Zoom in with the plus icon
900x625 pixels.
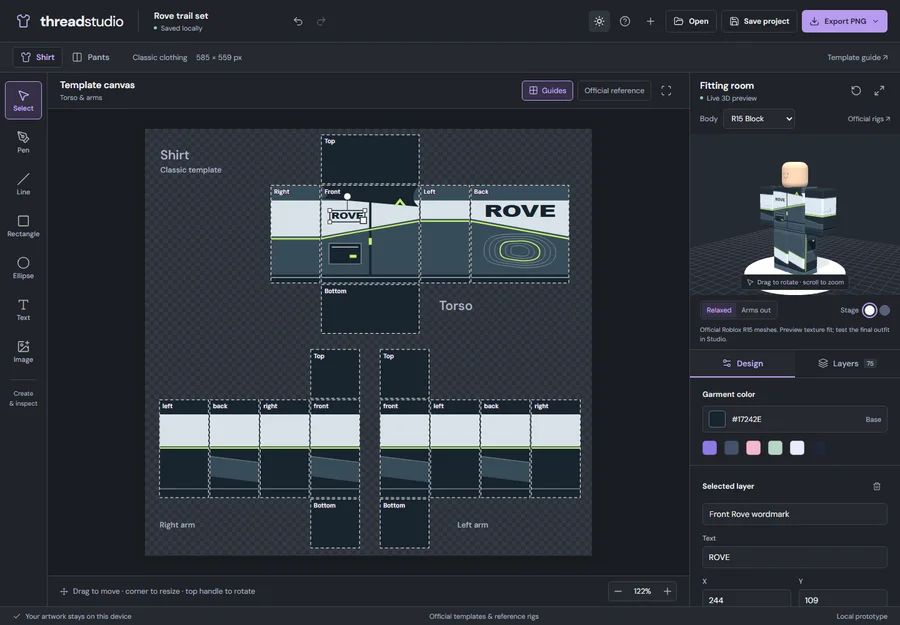[668, 591]
